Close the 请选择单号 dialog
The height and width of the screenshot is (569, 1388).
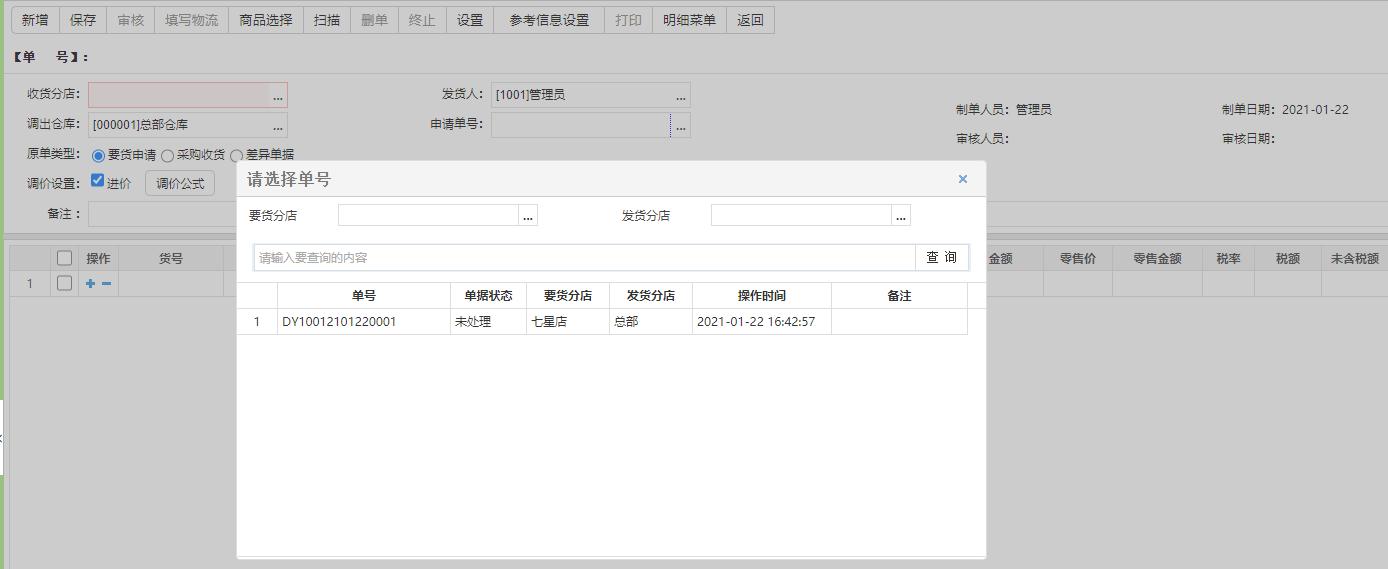pos(963,179)
